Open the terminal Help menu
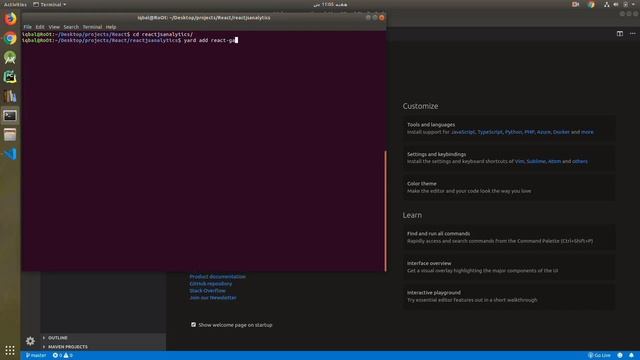This screenshot has width=640, height=360. (x=111, y=27)
